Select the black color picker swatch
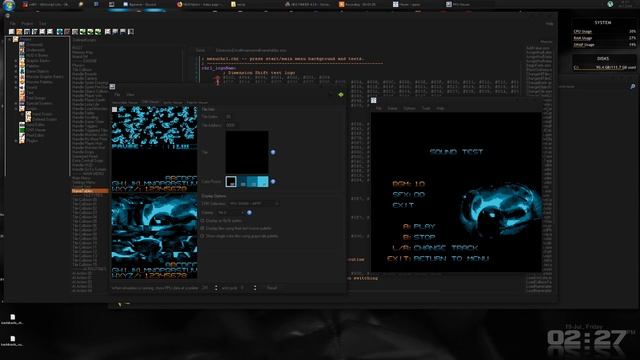The height and width of the screenshot is (360, 640). tap(231, 181)
